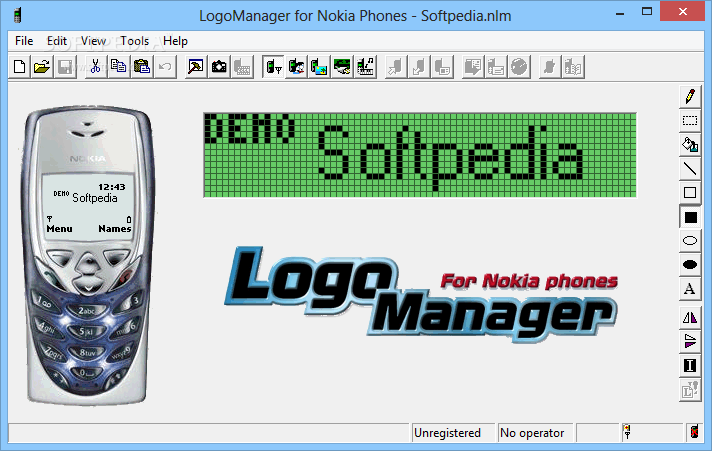Create a new logo file
Viewport: 712px width, 451px height.
point(20,67)
